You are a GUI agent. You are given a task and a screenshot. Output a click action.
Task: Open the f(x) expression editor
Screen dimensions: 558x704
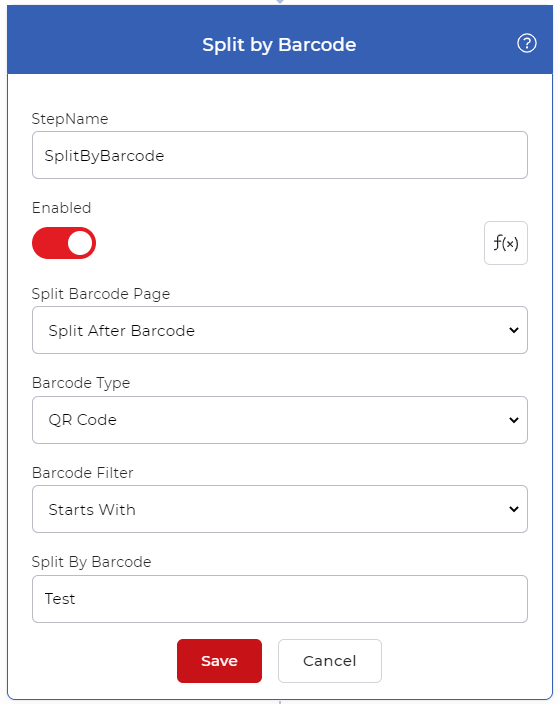click(x=505, y=243)
